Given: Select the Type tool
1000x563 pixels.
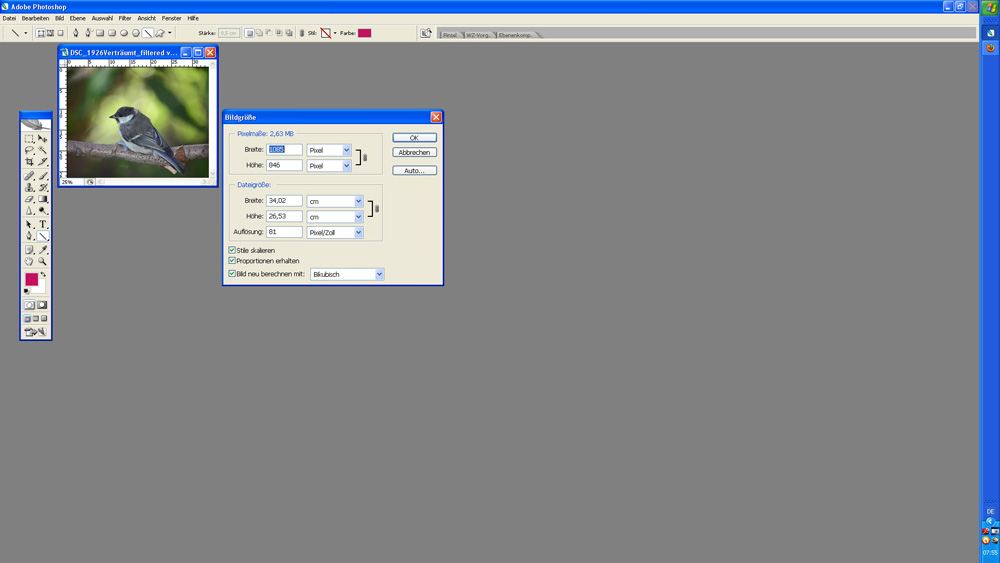Looking at the screenshot, I should 43,224.
